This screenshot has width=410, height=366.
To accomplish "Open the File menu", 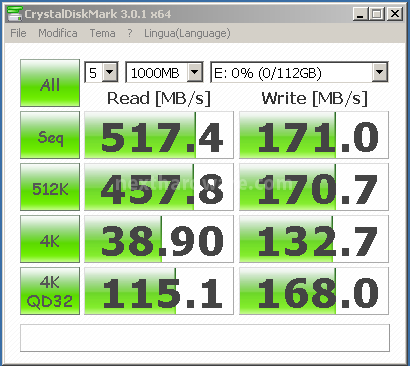I will click(x=18, y=33).
